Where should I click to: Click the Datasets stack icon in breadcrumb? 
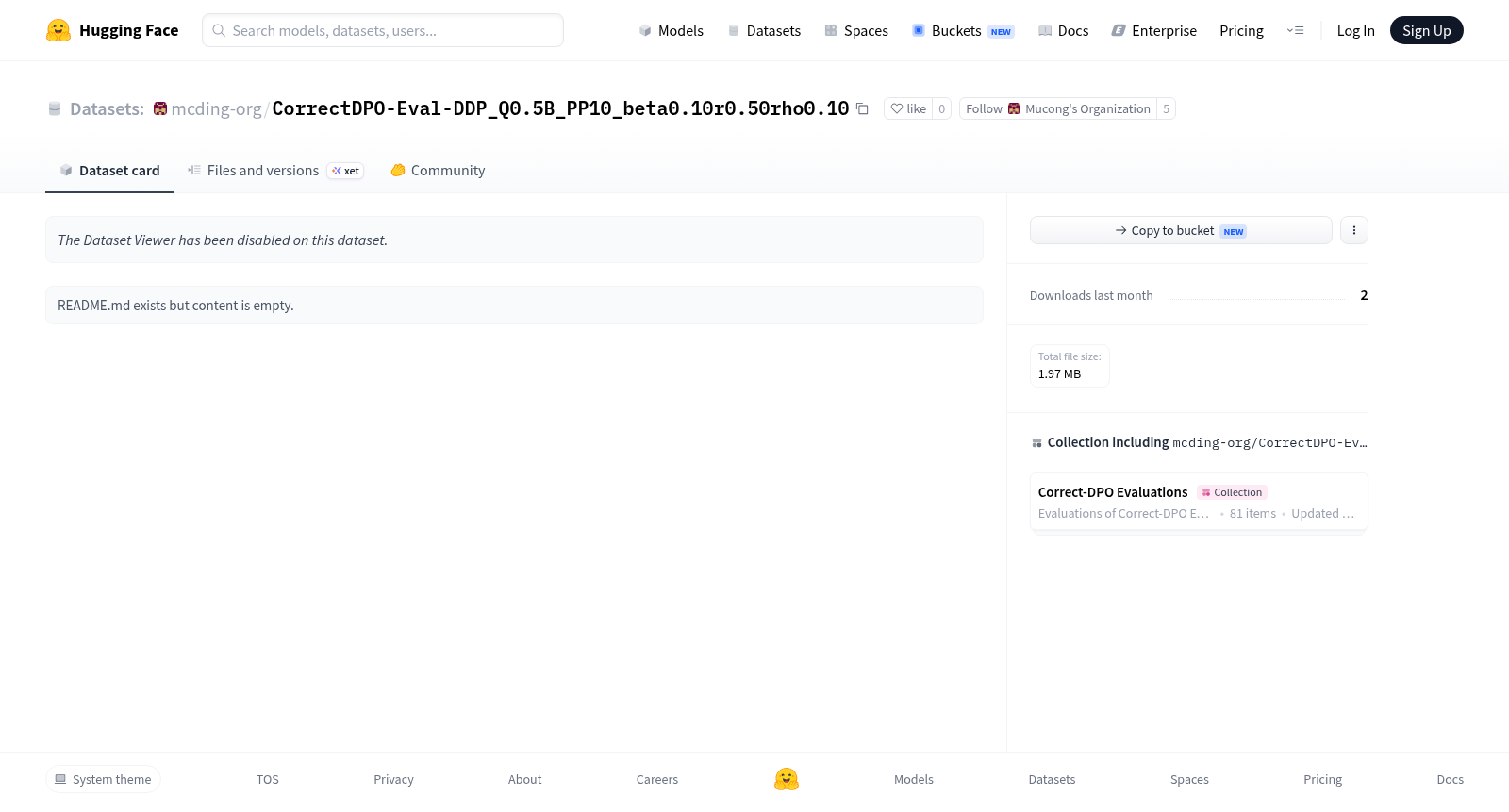coord(55,108)
